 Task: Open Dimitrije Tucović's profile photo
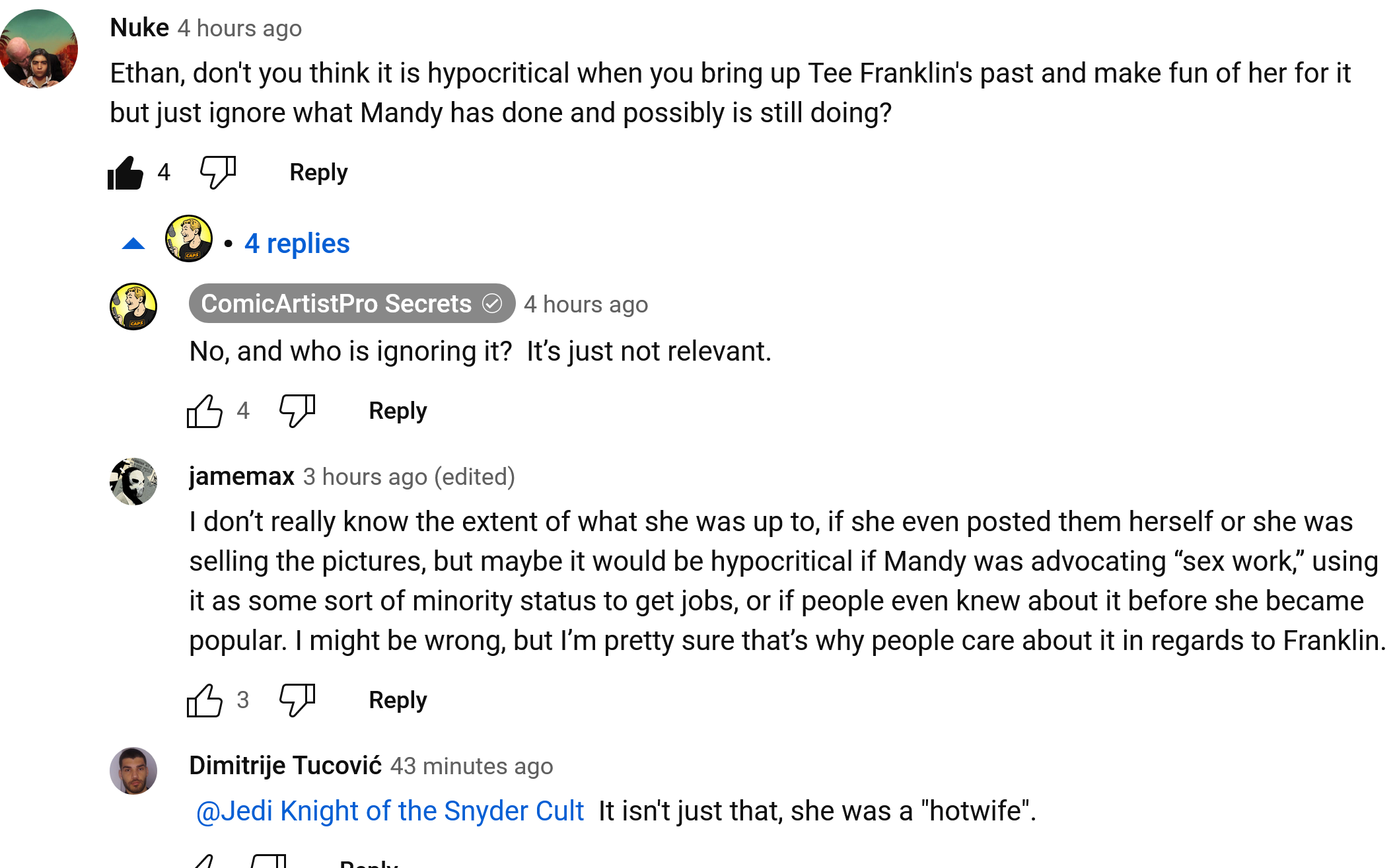133,771
